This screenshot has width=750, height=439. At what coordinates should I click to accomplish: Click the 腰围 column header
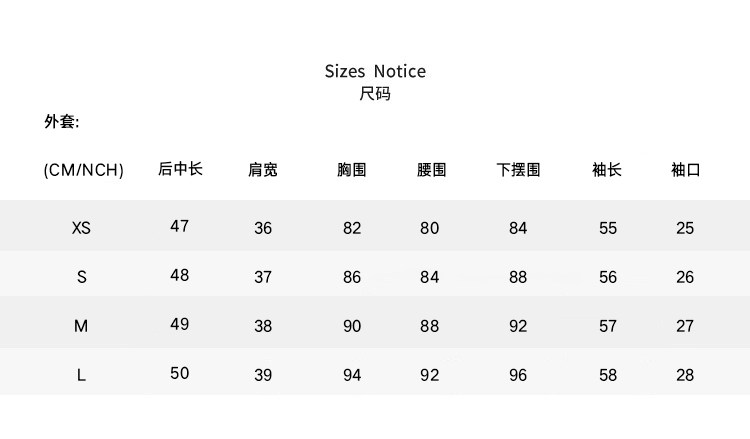point(431,170)
